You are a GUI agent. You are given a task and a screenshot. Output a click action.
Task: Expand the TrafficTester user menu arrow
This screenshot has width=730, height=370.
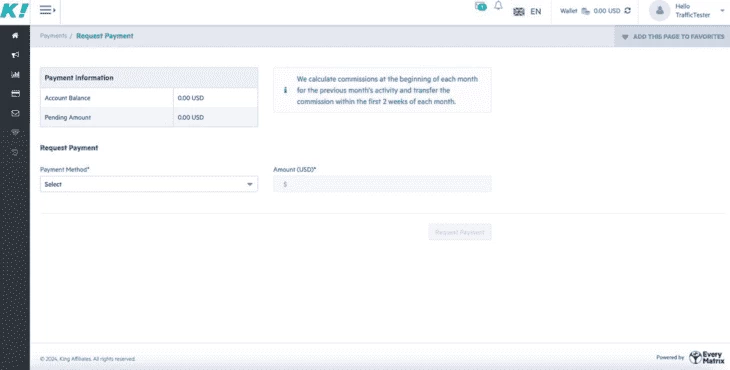tap(722, 10)
